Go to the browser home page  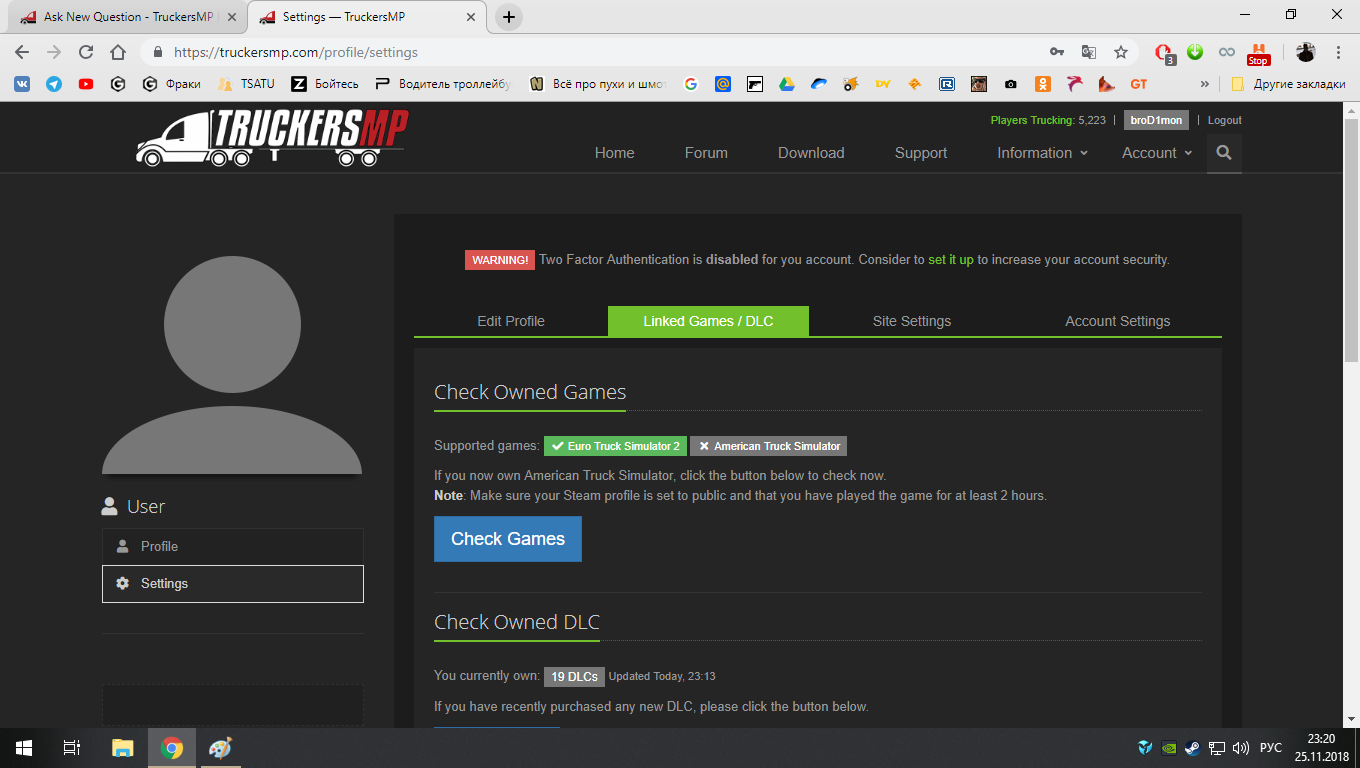(118, 52)
